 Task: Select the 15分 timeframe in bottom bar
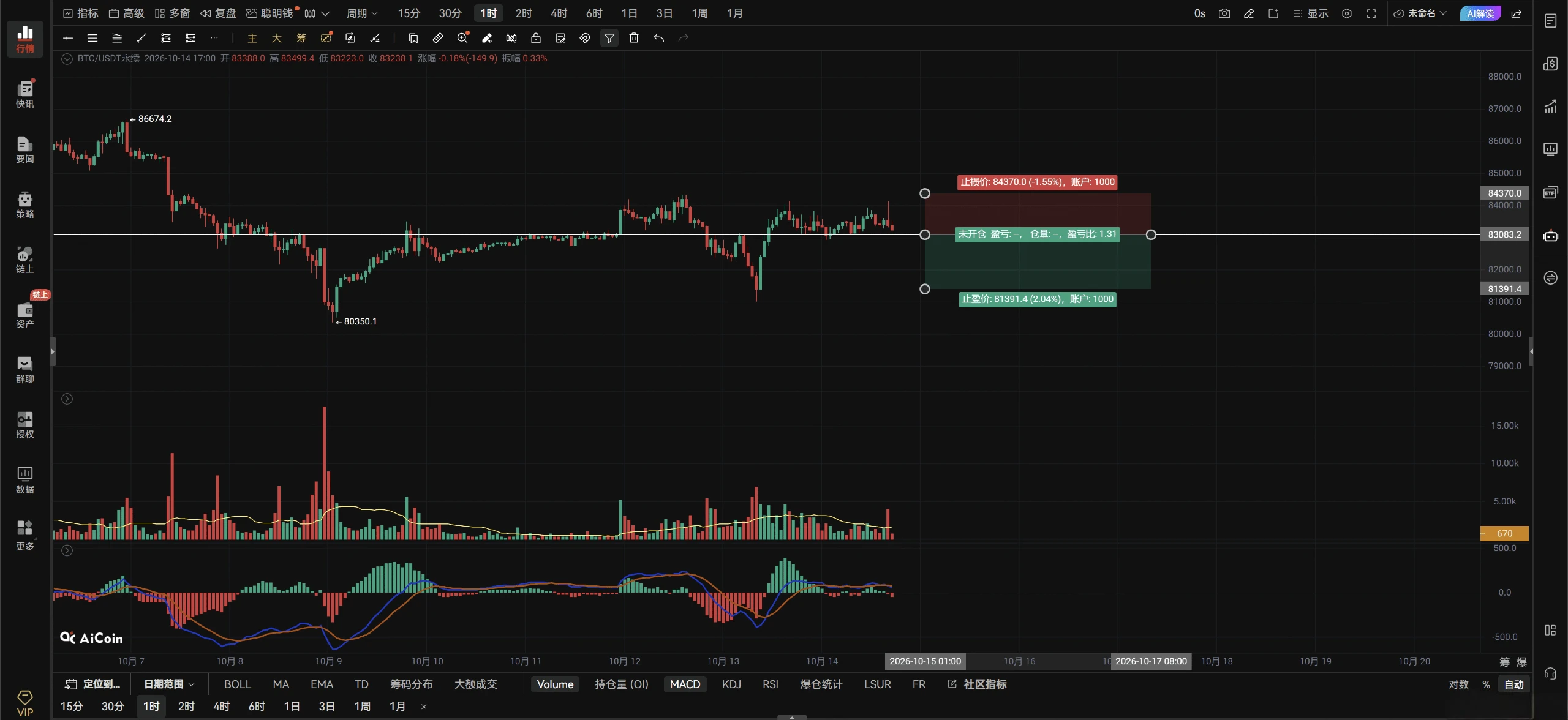(x=72, y=706)
